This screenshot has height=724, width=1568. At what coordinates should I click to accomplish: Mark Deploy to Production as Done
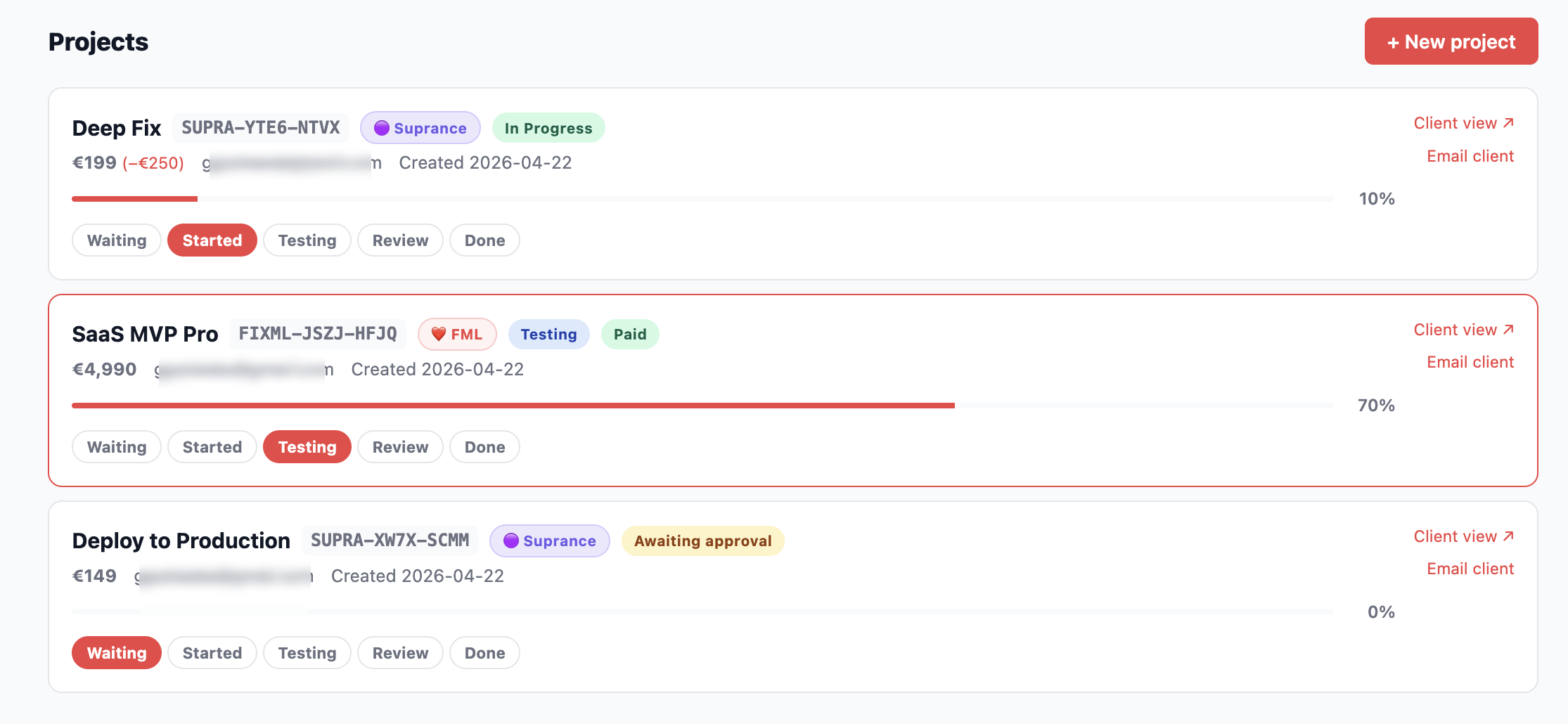tap(484, 653)
